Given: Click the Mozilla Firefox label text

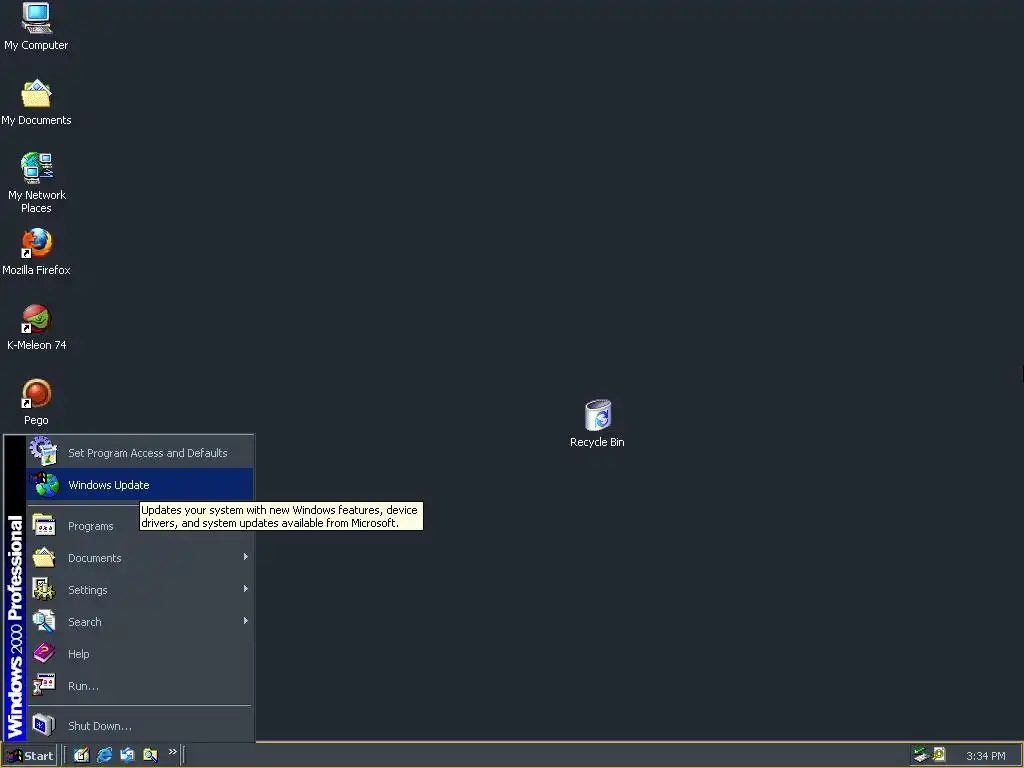Looking at the screenshot, I should (x=36, y=270).
